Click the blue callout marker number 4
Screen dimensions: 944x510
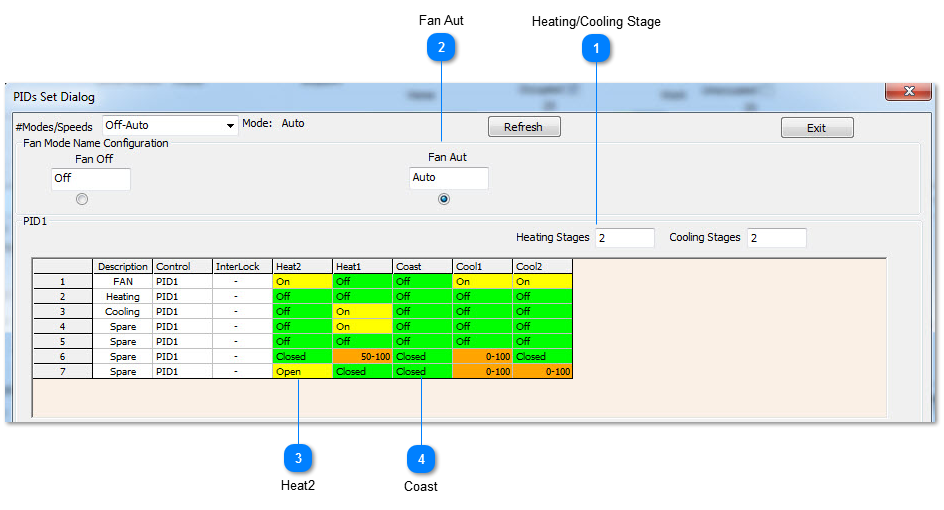(x=421, y=459)
